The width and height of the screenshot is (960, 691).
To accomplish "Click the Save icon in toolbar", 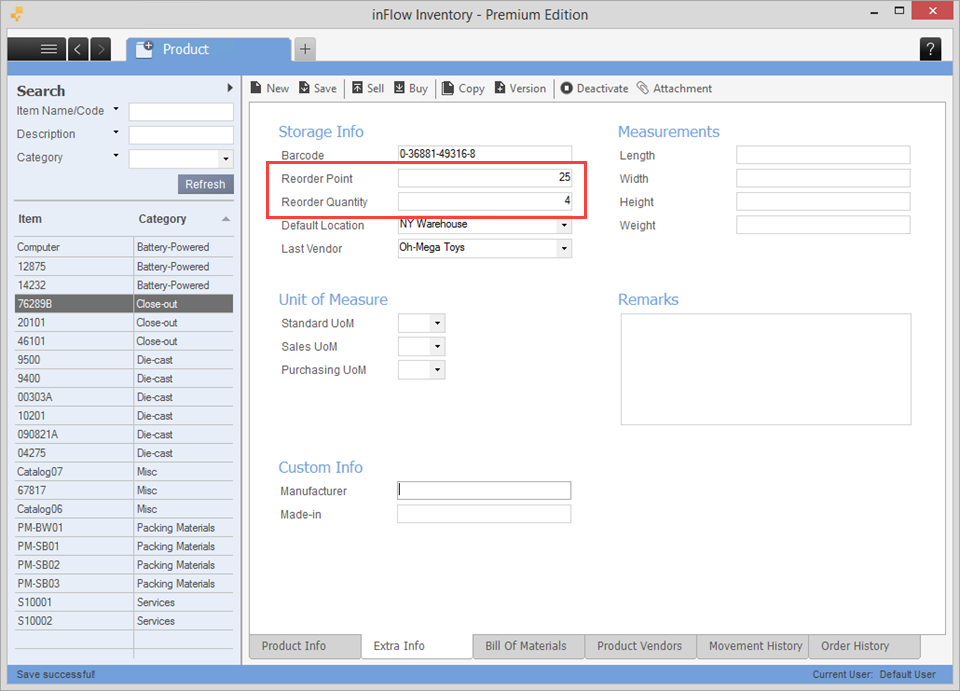I will coord(304,88).
